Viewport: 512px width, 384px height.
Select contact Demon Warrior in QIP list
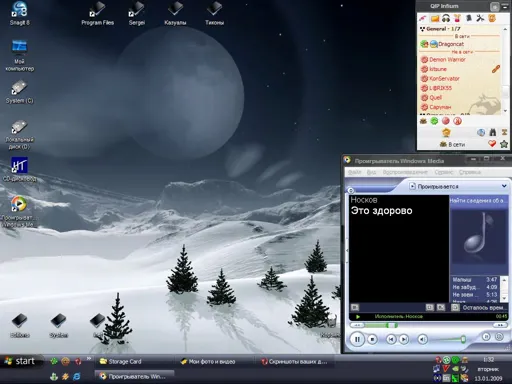(x=447, y=60)
